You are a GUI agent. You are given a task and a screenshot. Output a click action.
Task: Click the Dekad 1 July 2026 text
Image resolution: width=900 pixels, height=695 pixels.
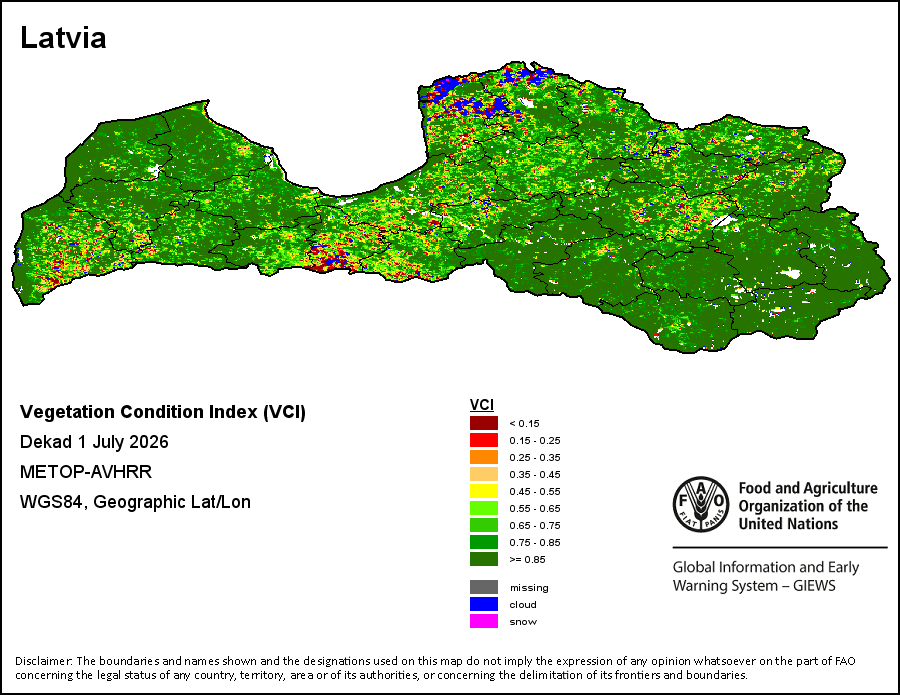(94, 442)
